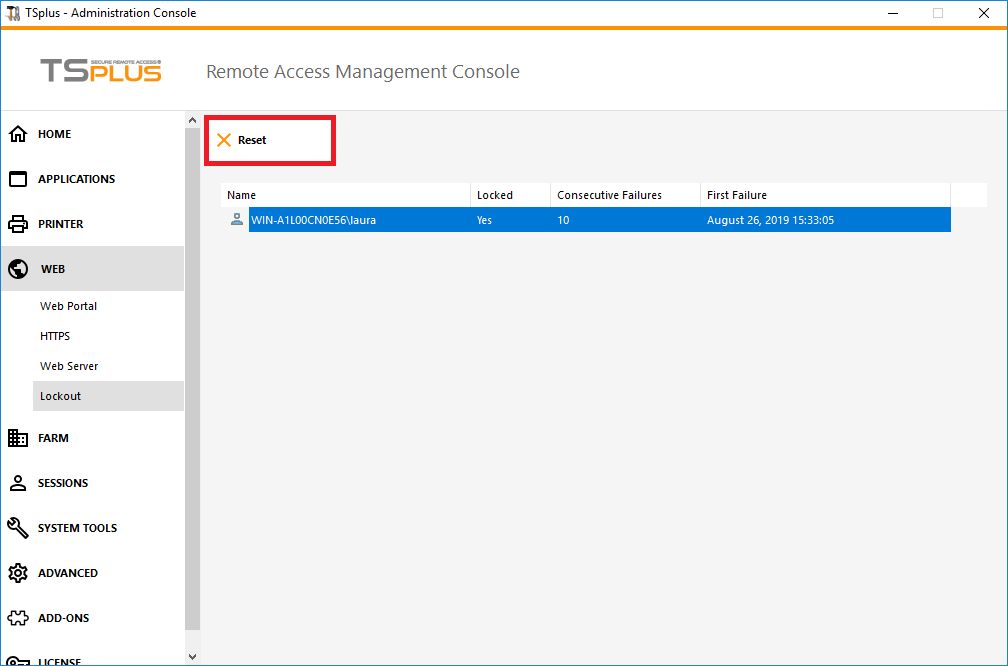Click the Add-Ons puzzle piece icon
Image resolution: width=1008 pixels, height=666 pixels.
point(18,618)
